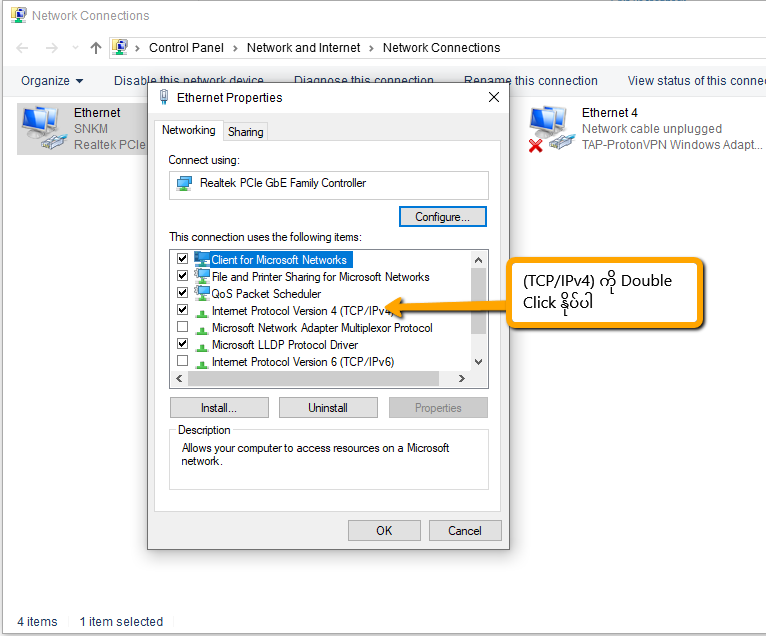Click 'Network cable unplugged' status text
This screenshot has width=766, height=636.
point(652,129)
